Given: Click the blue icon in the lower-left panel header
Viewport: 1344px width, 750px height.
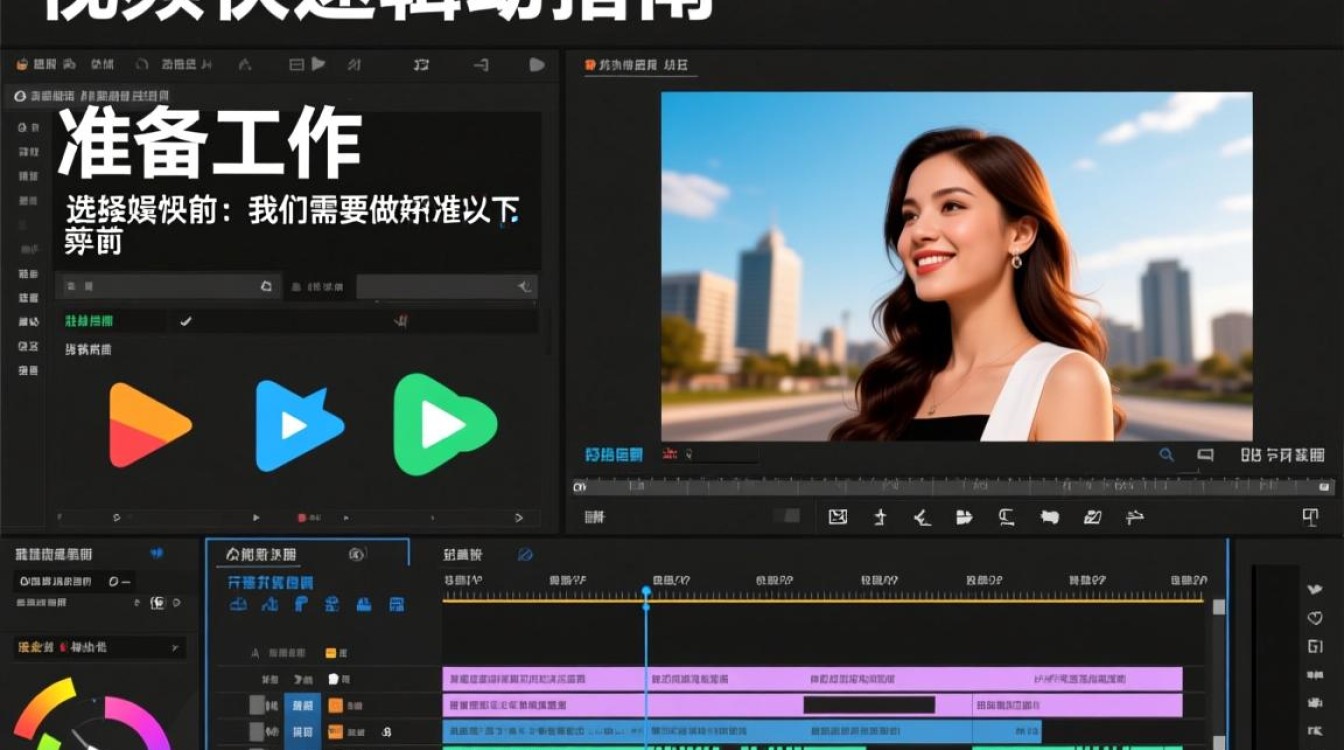Looking at the screenshot, I should pos(156,553).
